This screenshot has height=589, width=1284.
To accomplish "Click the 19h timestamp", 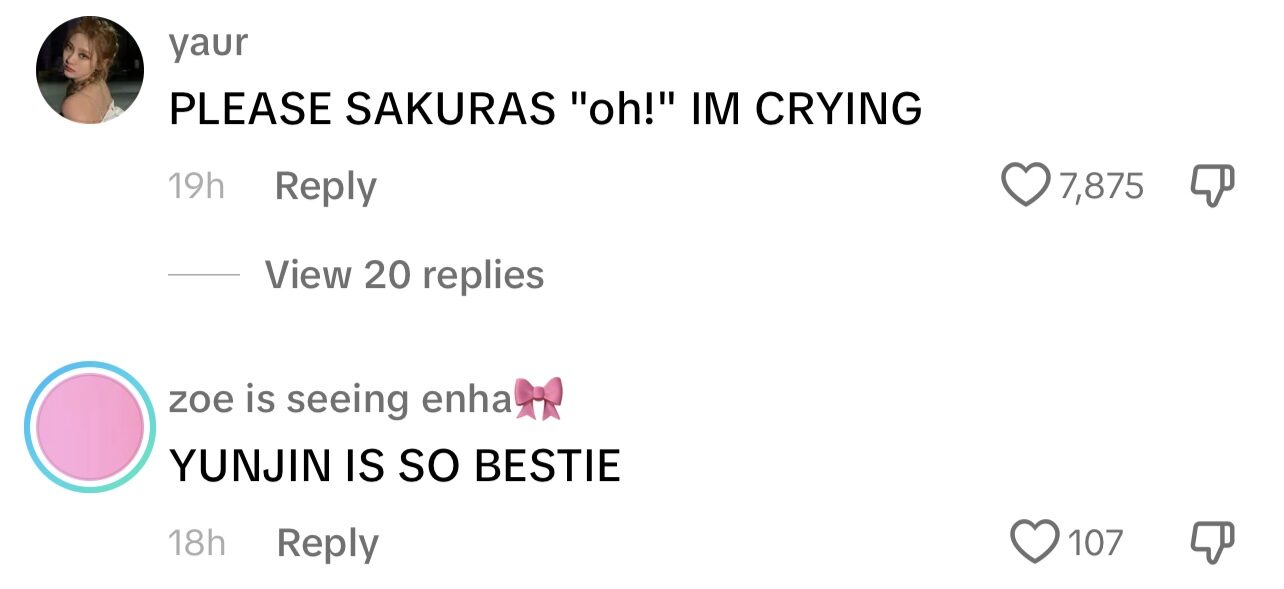I will tap(196, 187).
